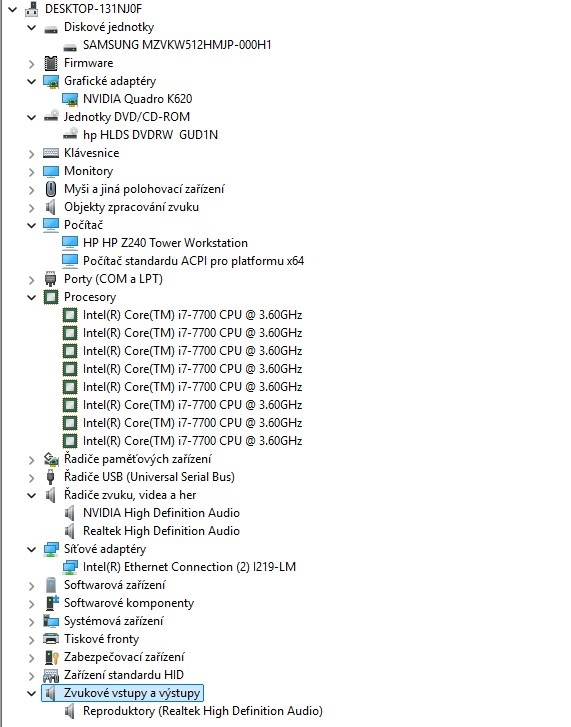Click the Klávesnice keyboard icon

51,153
